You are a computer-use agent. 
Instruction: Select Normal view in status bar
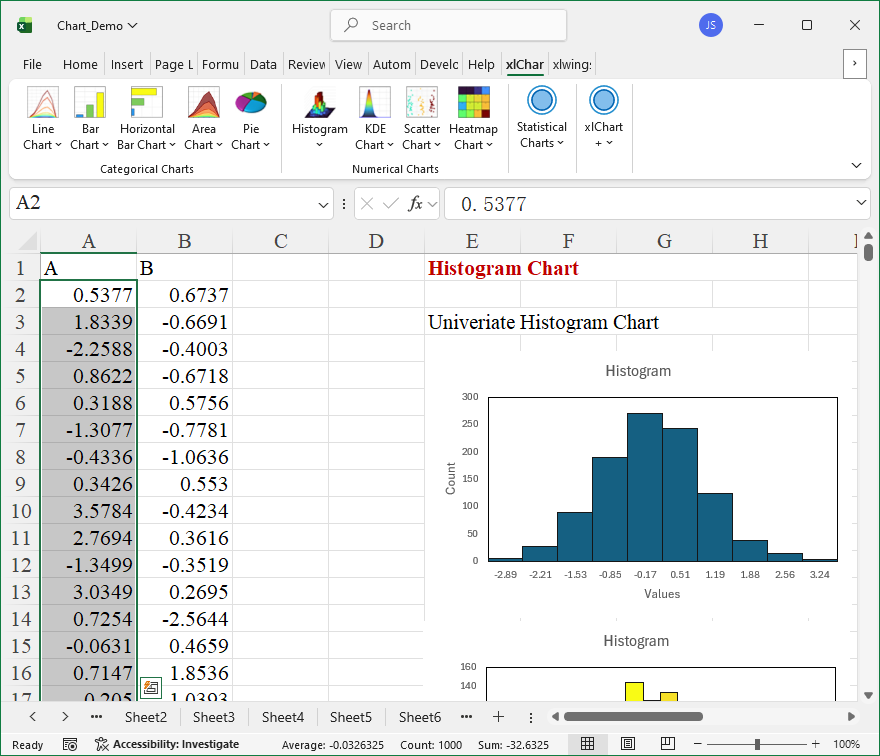[x=588, y=744]
